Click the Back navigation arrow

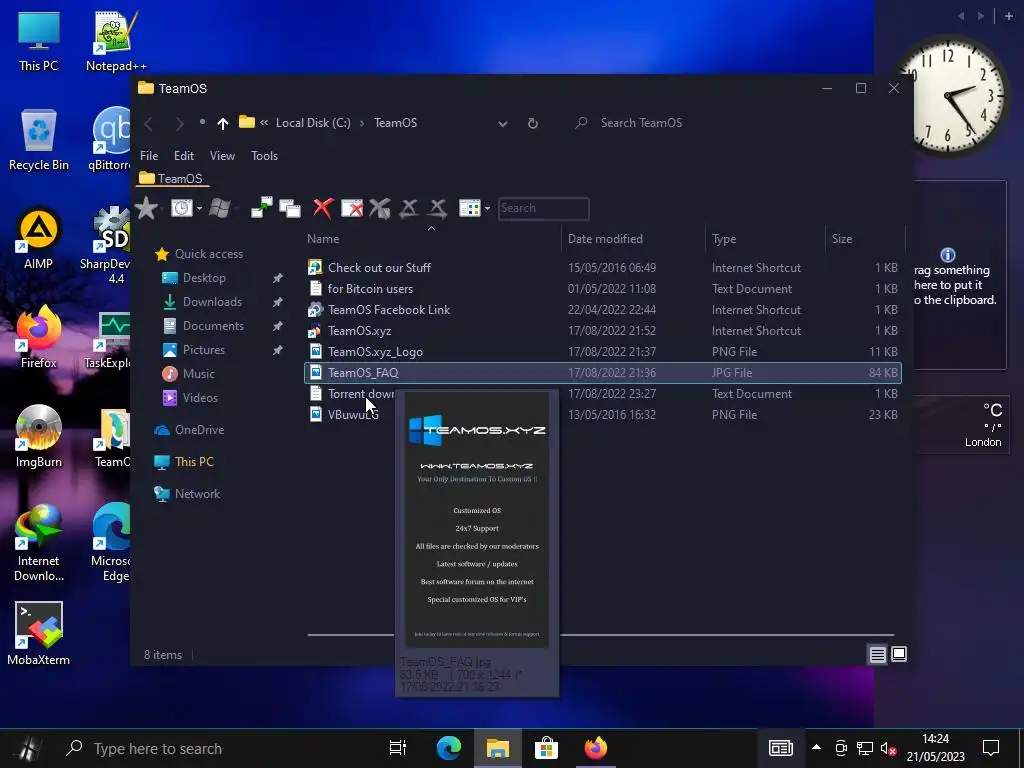click(x=149, y=123)
